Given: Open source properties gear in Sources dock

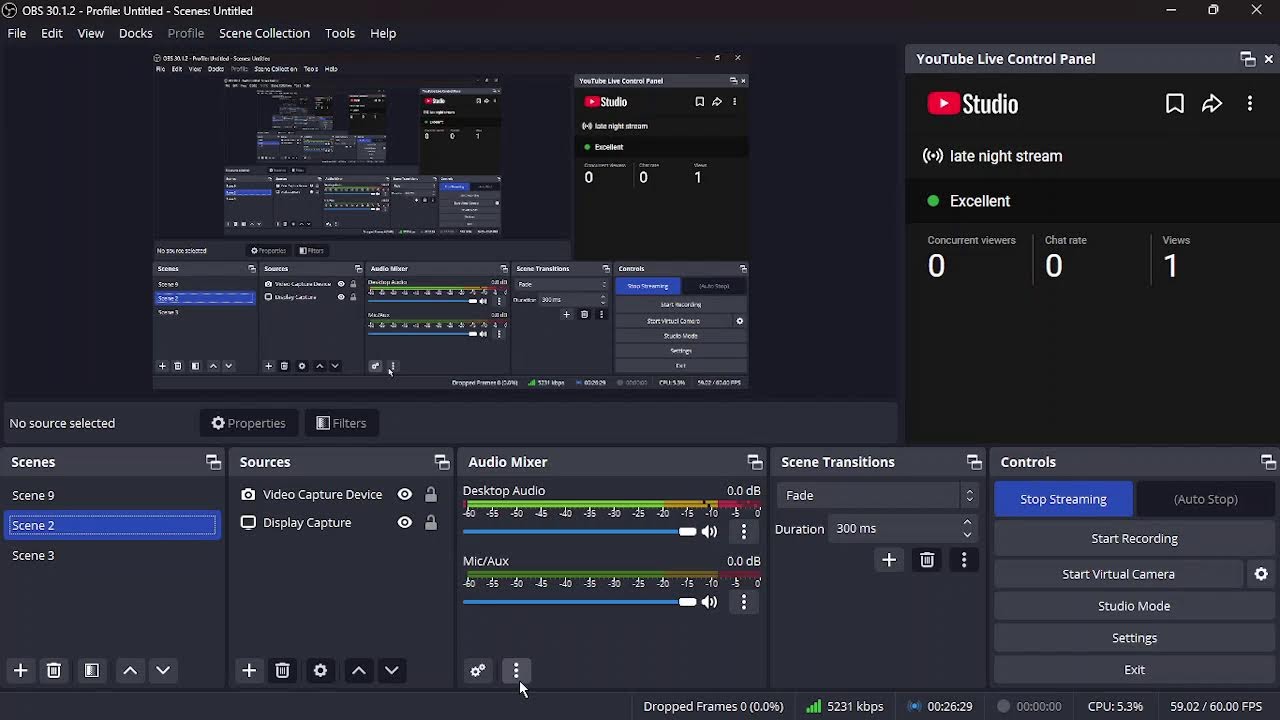Looking at the screenshot, I should [x=320, y=670].
